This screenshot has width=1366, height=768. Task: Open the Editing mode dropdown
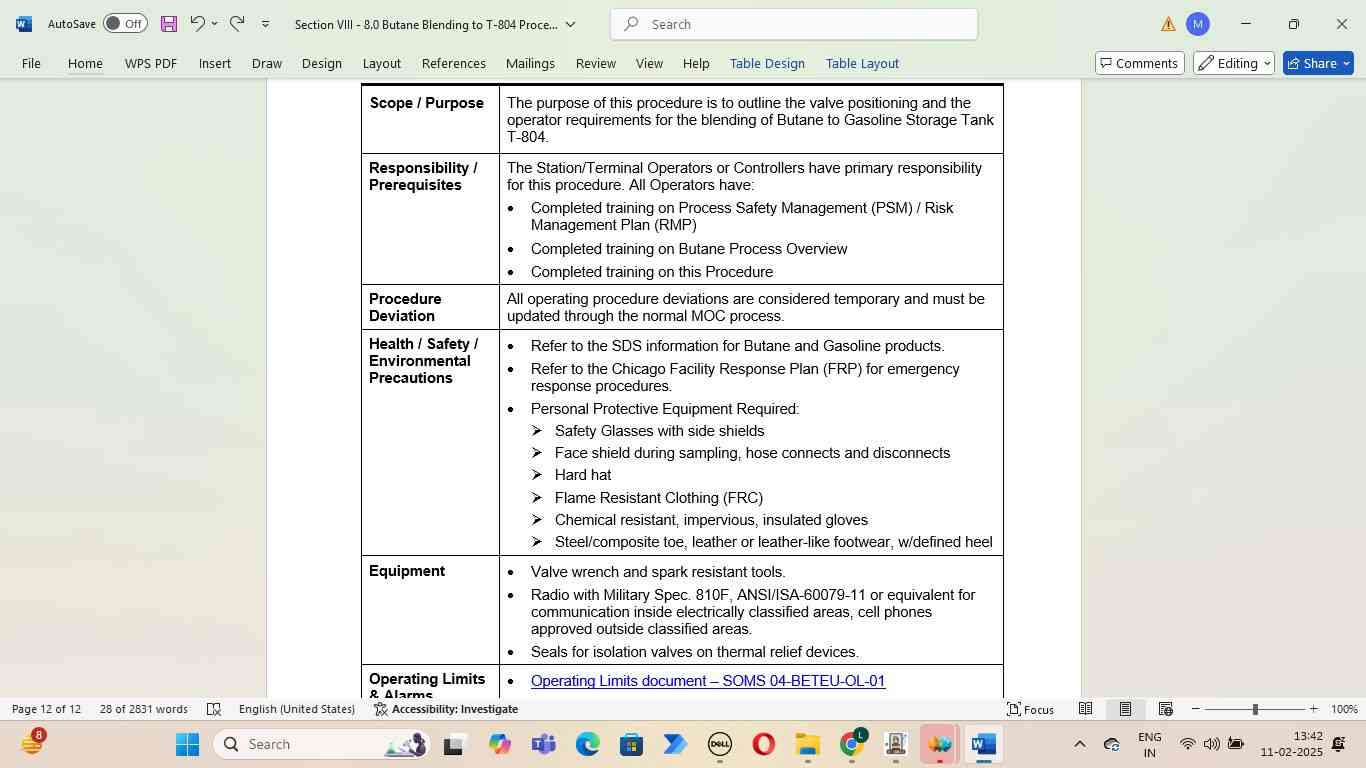click(x=1233, y=63)
